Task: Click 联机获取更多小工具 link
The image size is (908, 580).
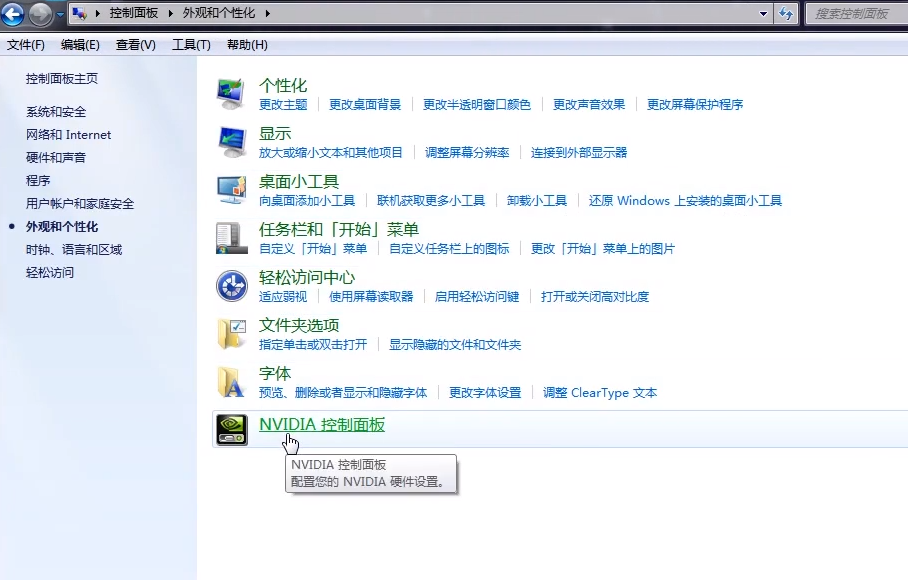Action: tap(431, 200)
